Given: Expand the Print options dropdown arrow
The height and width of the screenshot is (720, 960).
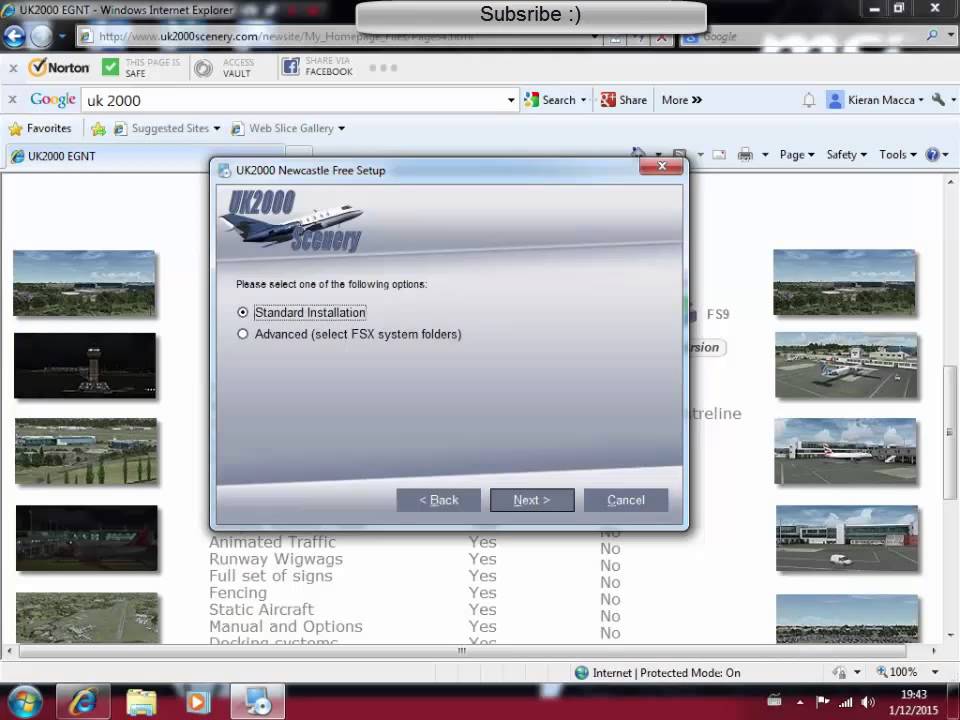Looking at the screenshot, I should (765, 155).
